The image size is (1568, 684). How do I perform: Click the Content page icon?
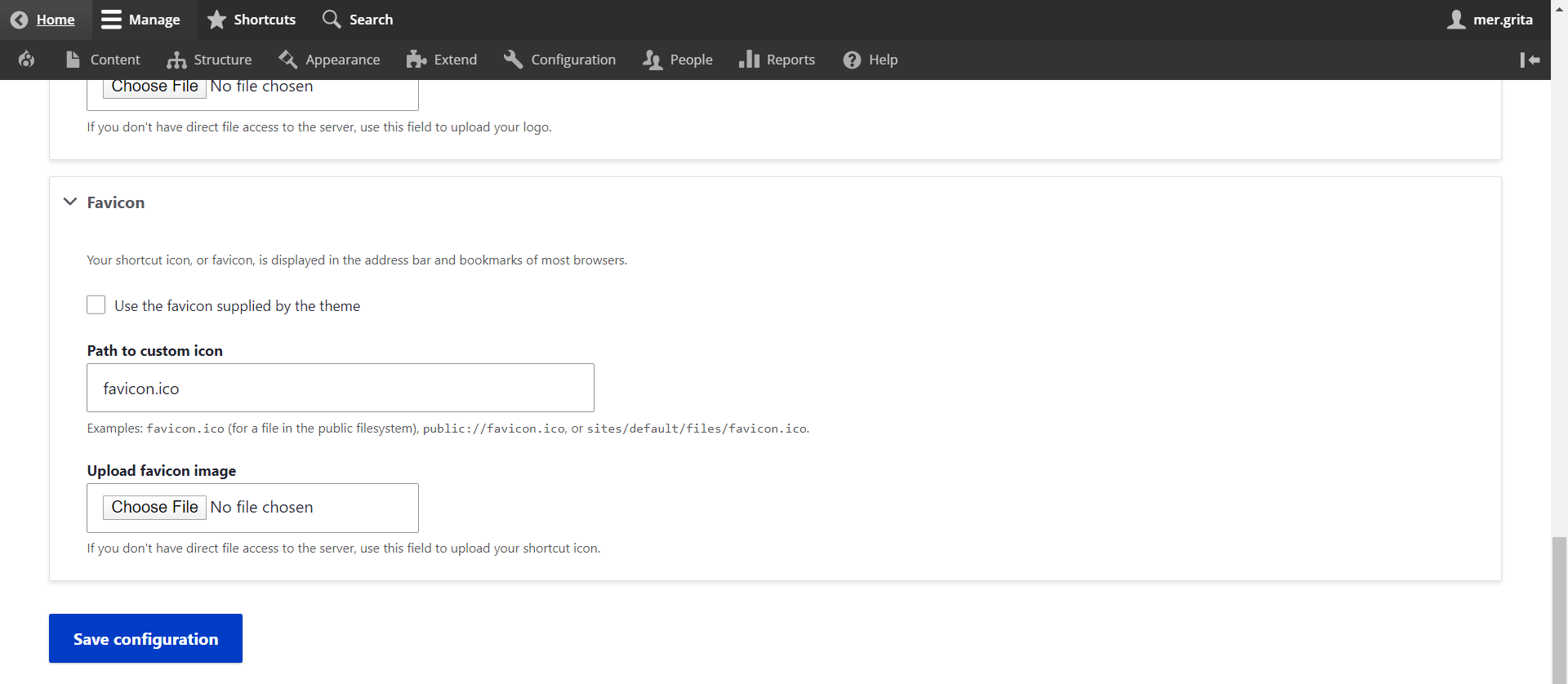click(x=73, y=60)
